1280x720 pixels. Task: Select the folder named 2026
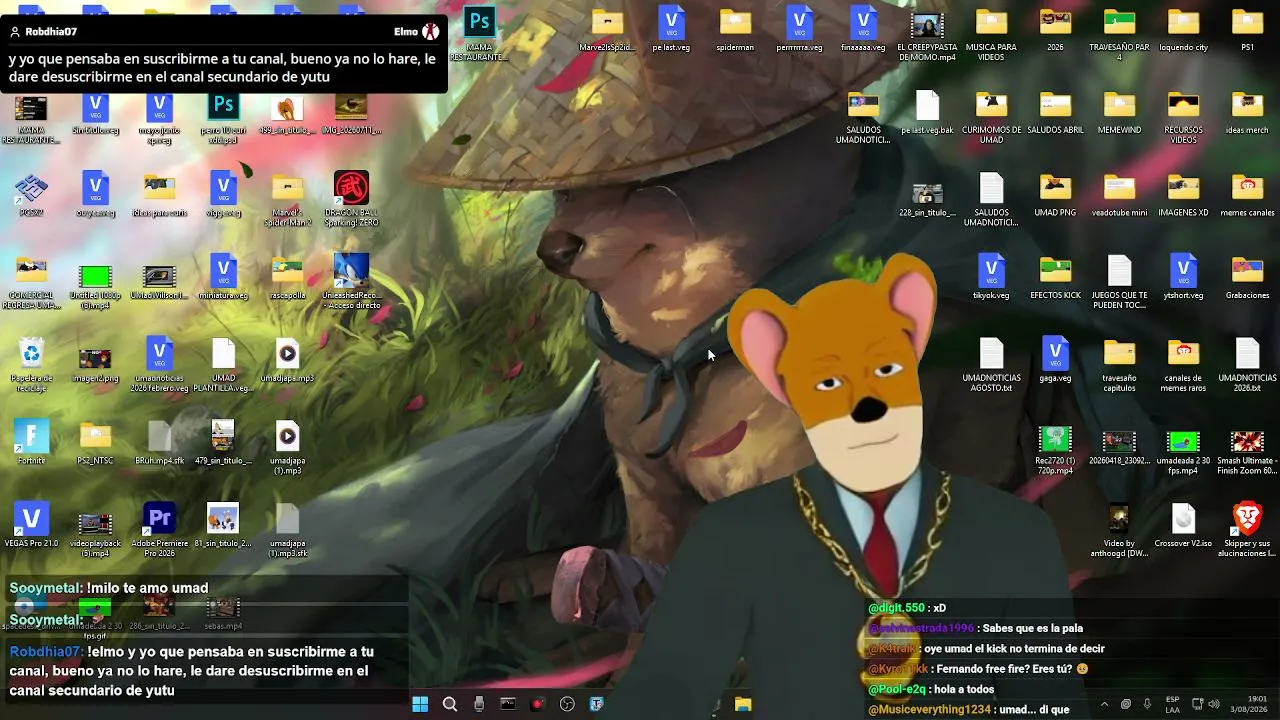1055,29
